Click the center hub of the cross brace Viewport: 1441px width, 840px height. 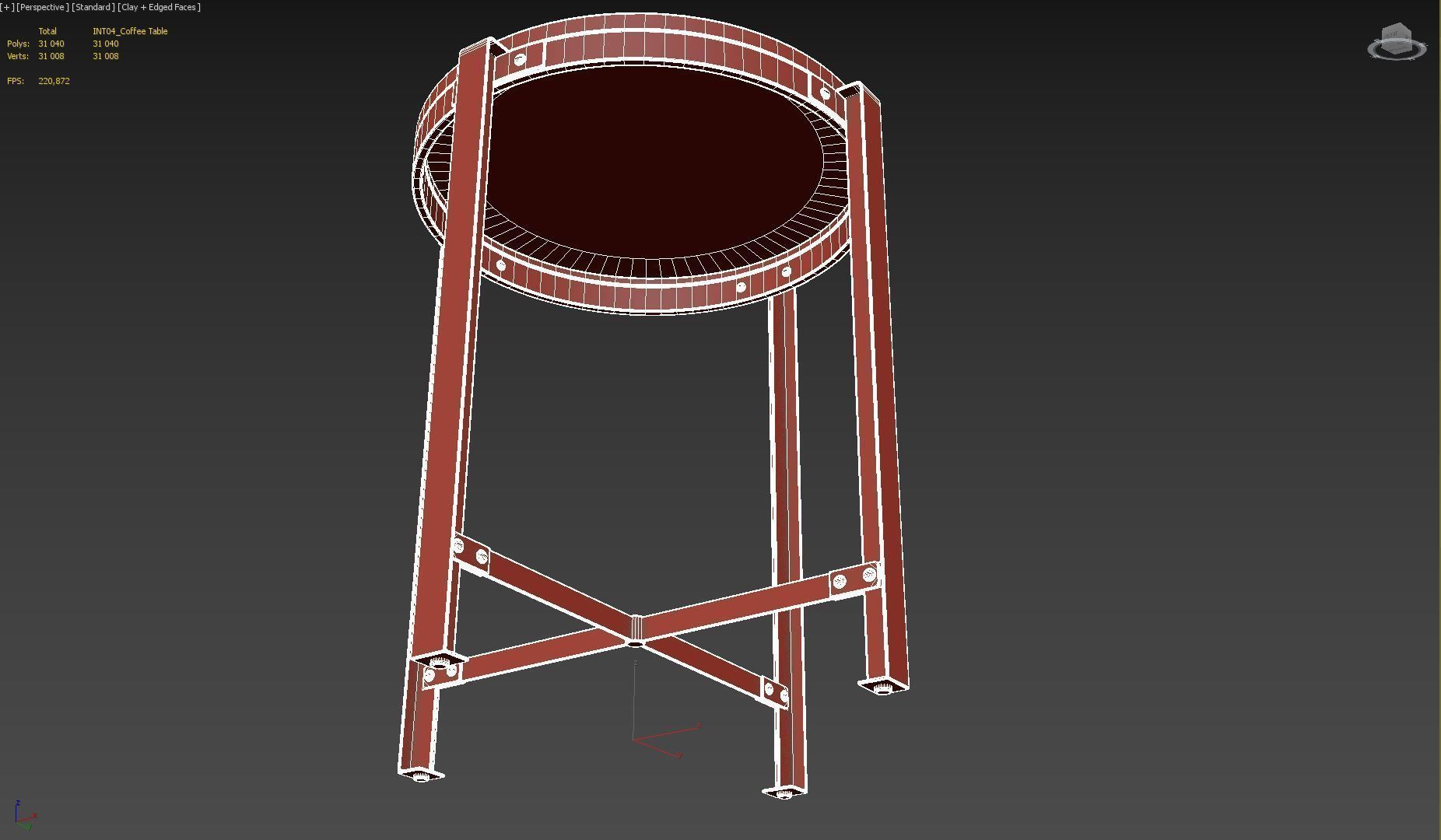click(636, 630)
